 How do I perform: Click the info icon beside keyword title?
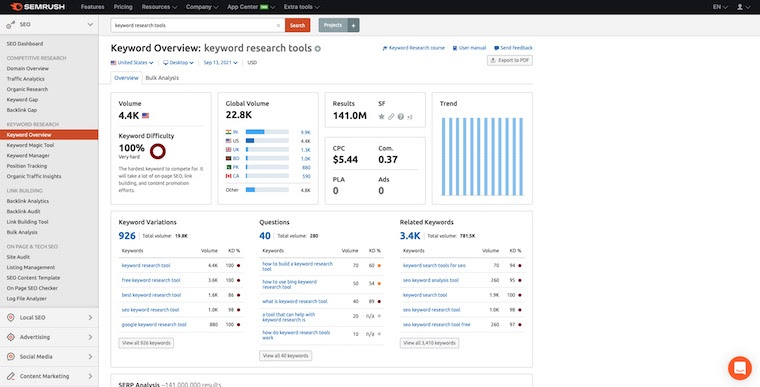pos(318,48)
